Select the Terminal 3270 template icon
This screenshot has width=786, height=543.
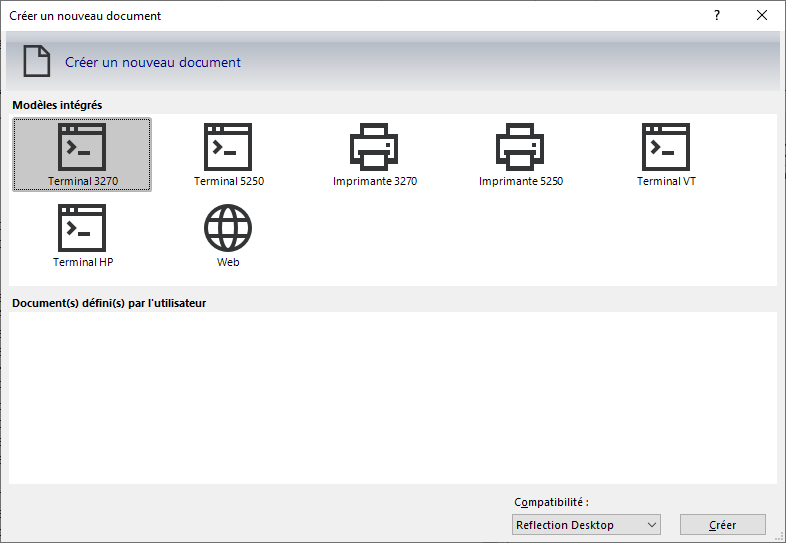[82, 147]
